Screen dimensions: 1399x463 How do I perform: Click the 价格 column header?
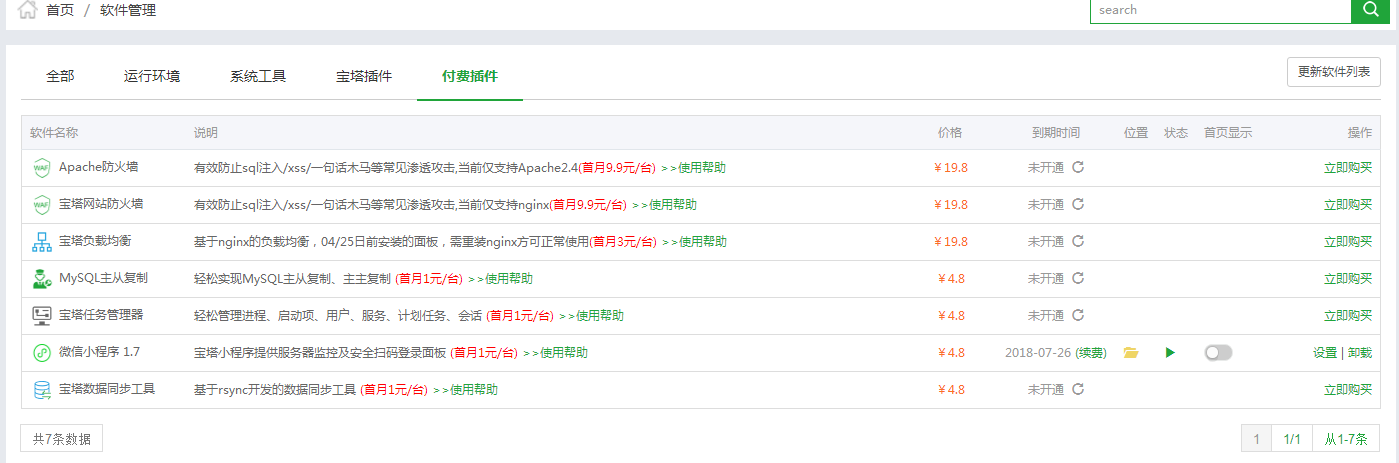pos(950,132)
